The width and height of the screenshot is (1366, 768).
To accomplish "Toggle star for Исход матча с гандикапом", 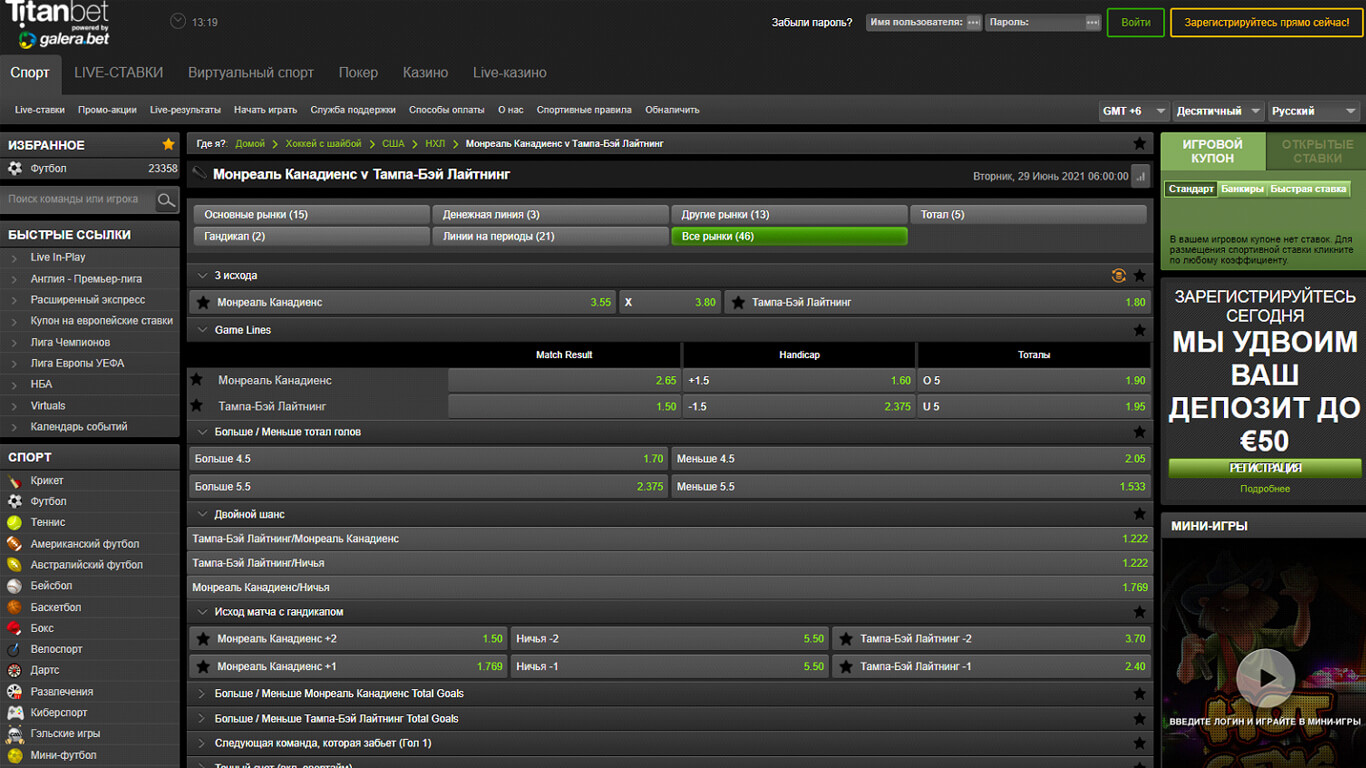I will 1140,612.
